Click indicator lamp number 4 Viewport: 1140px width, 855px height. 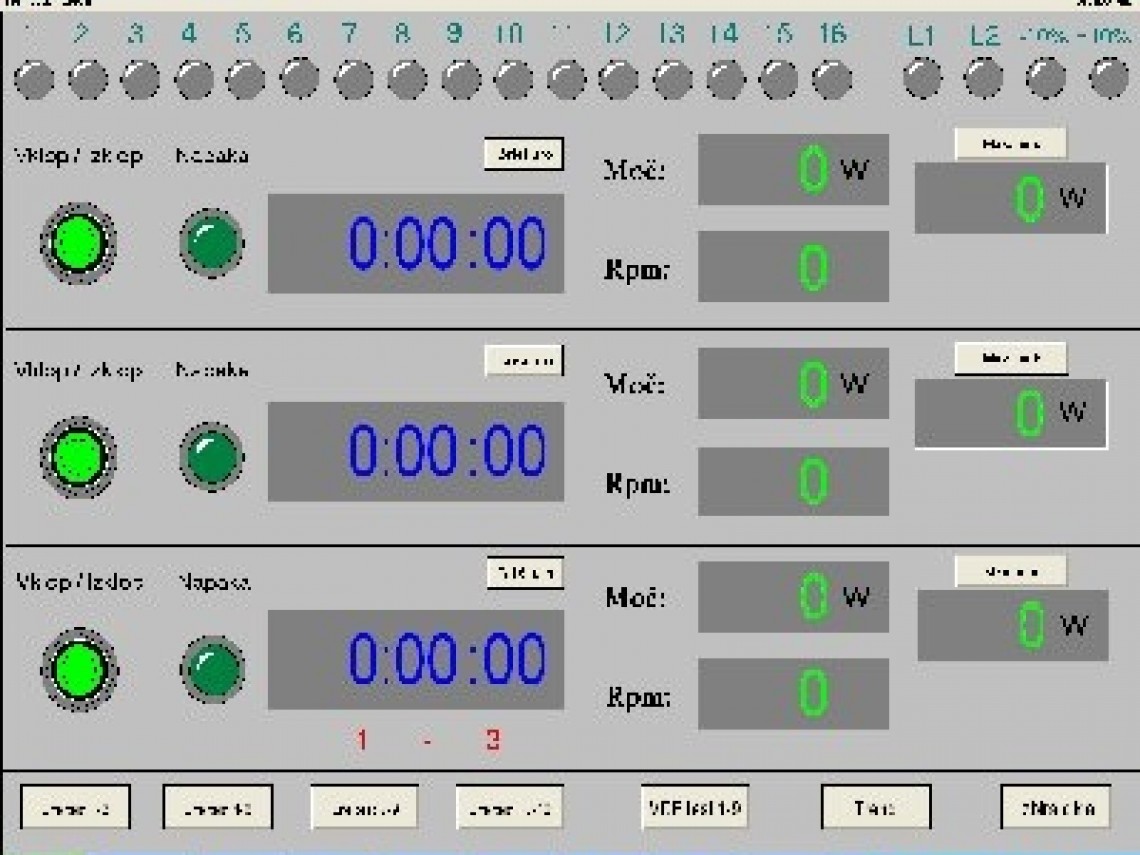point(194,79)
